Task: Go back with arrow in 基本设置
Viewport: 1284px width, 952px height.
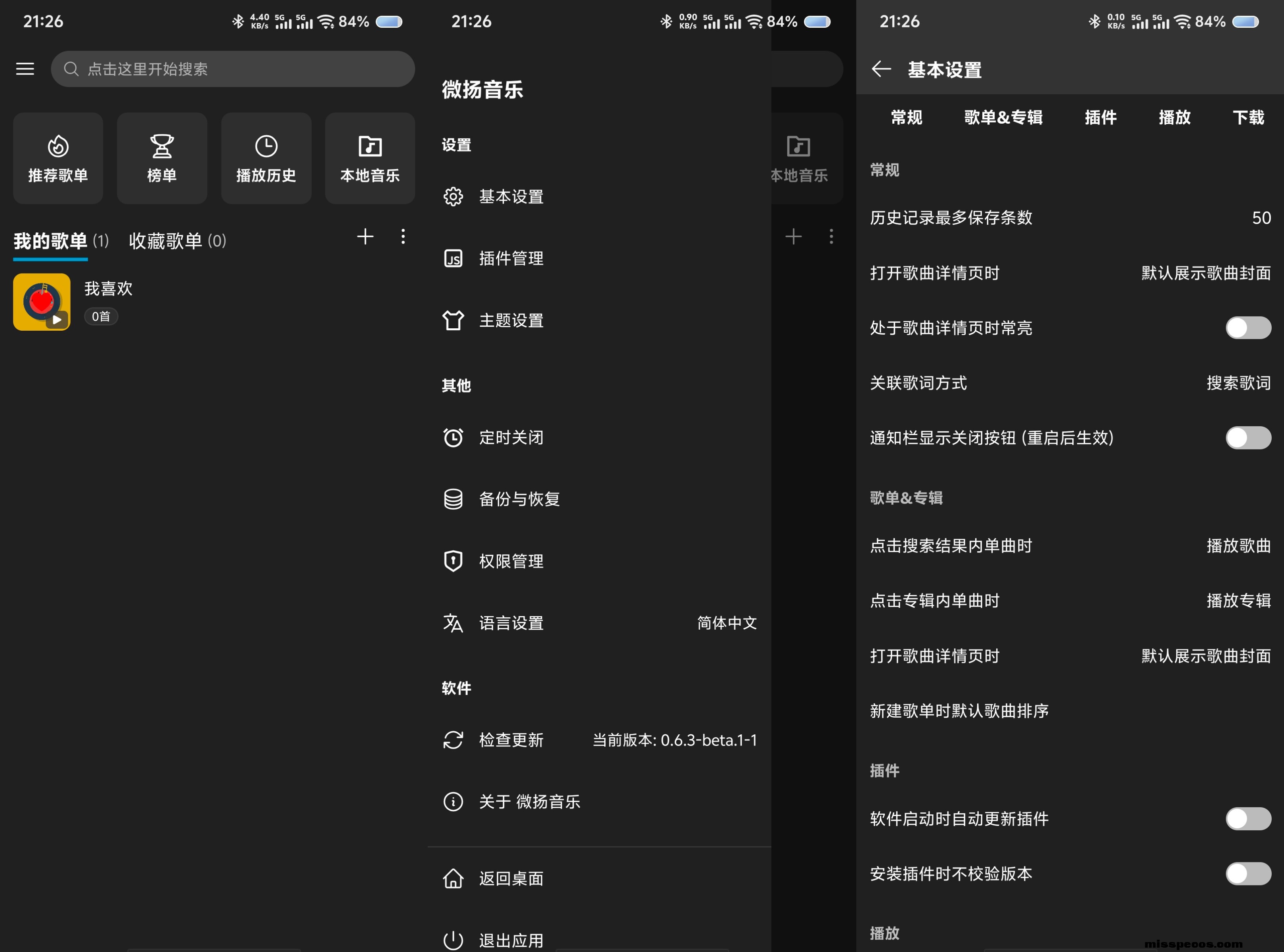Action: [881, 69]
